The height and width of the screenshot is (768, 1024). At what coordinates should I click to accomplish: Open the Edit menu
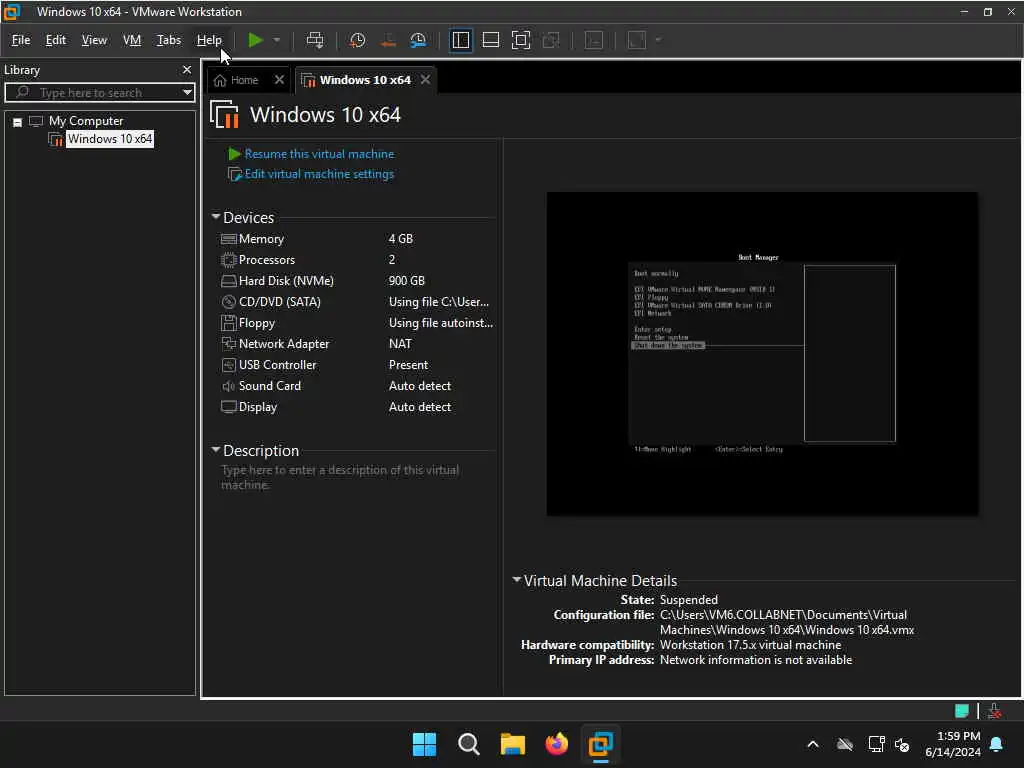56,40
